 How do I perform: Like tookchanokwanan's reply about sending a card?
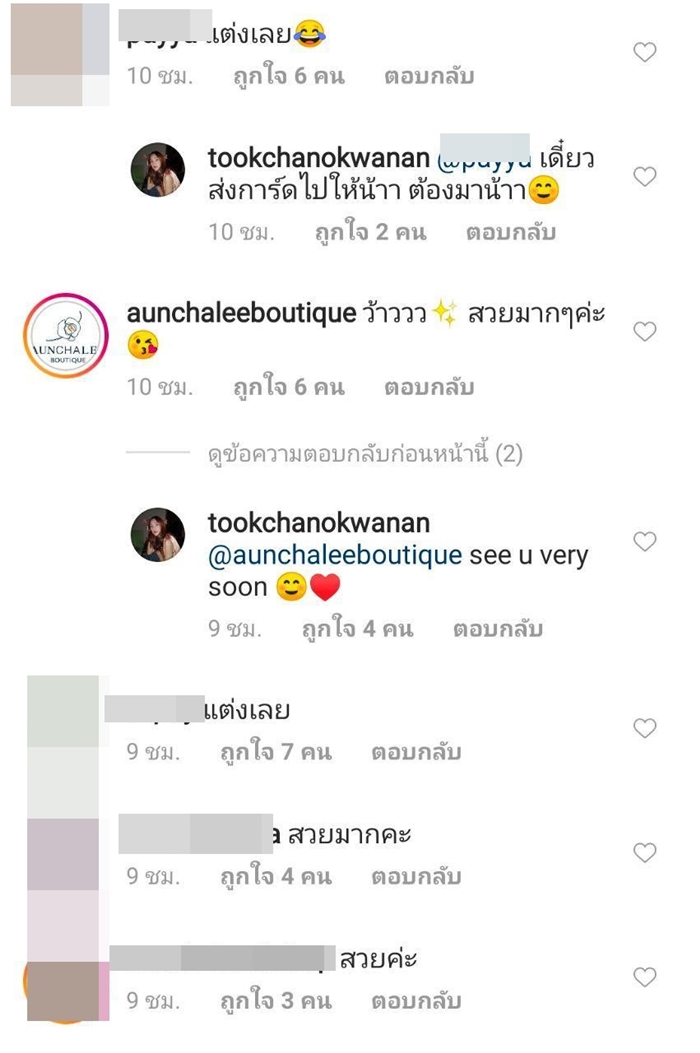645,177
